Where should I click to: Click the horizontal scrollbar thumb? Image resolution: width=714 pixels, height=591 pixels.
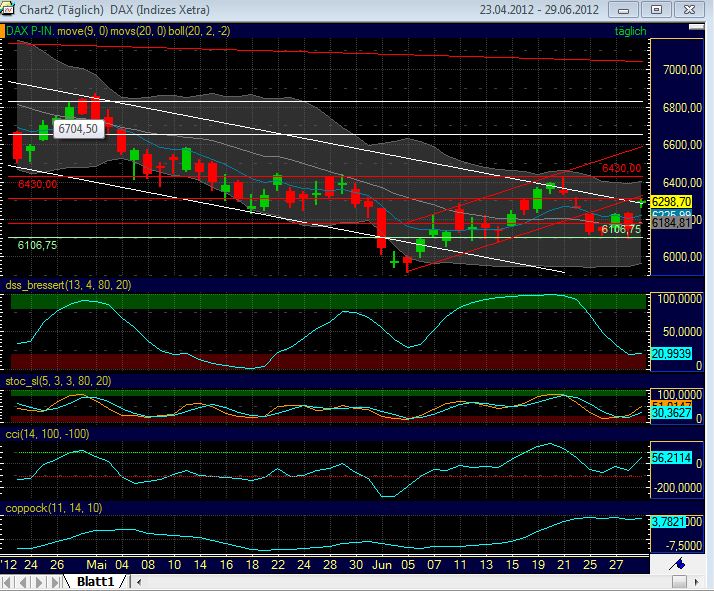point(679,582)
